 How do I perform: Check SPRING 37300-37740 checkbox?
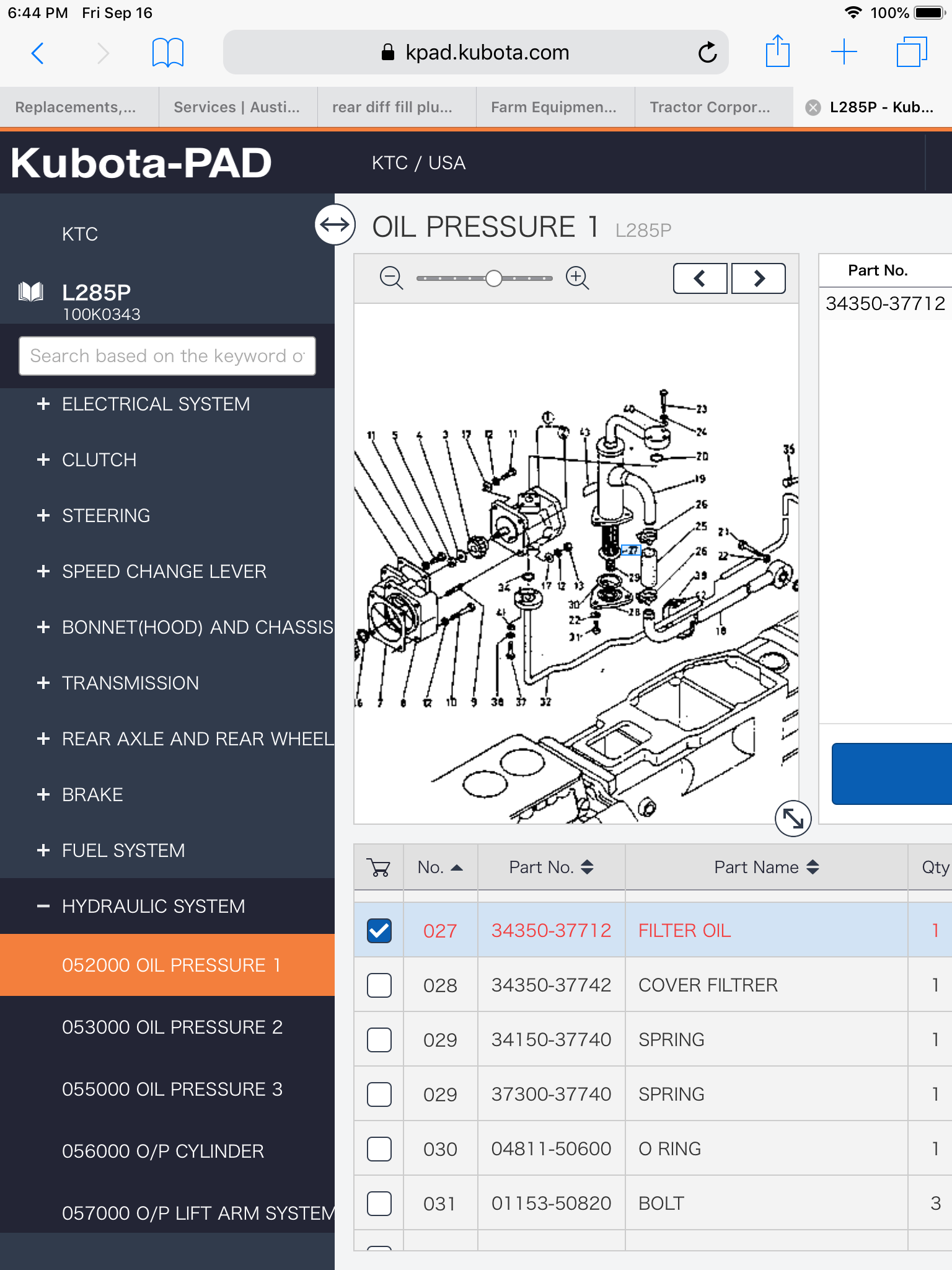pos(379,1094)
